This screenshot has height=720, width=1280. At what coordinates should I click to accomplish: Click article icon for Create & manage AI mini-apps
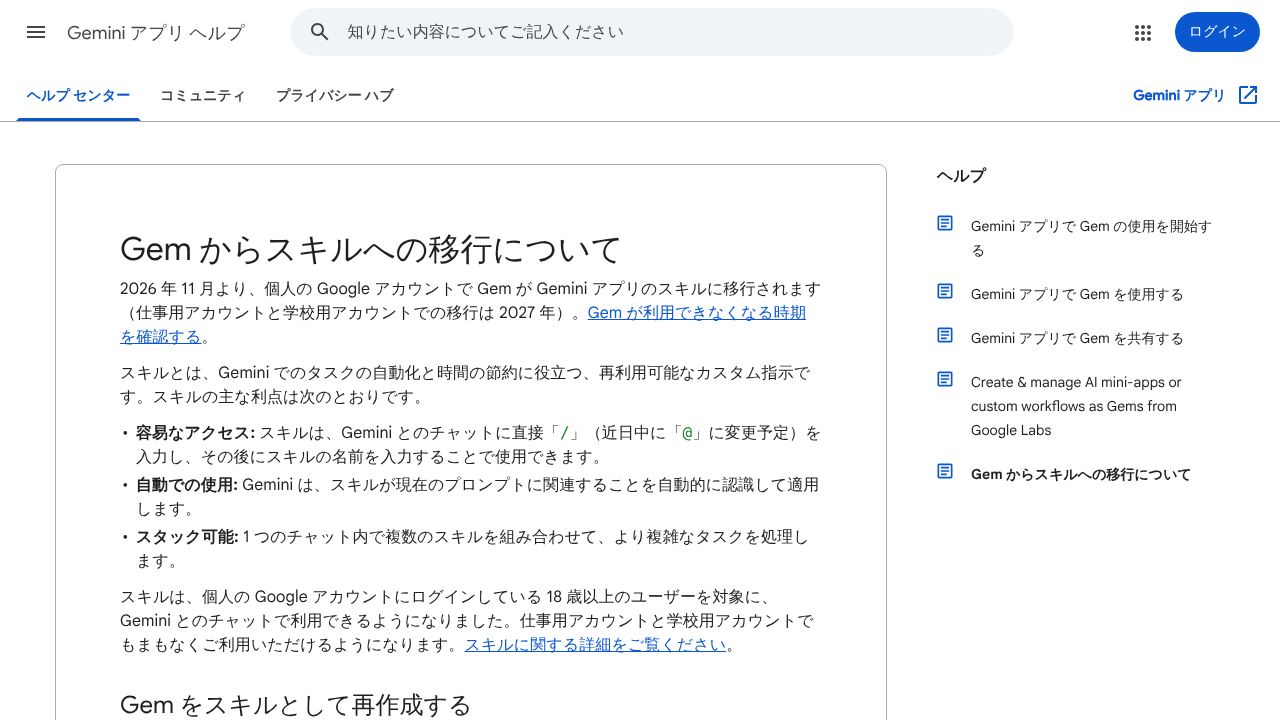pyautogui.click(x=945, y=379)
